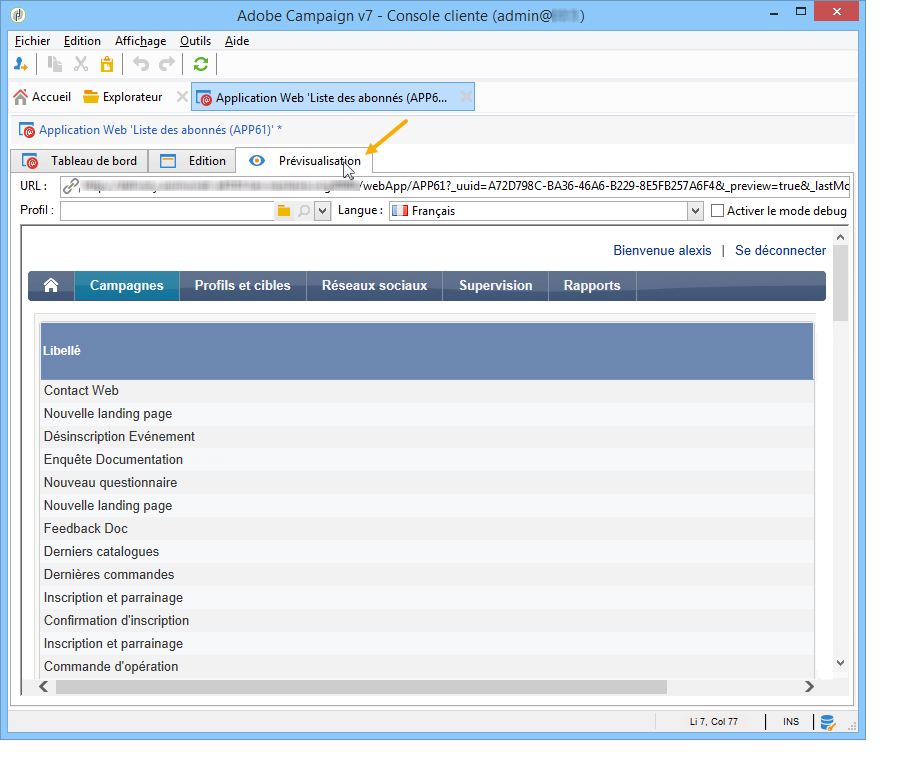Screen dimensions: 919x781
Task: Open the Outils menu
Action: pos(195,41)
